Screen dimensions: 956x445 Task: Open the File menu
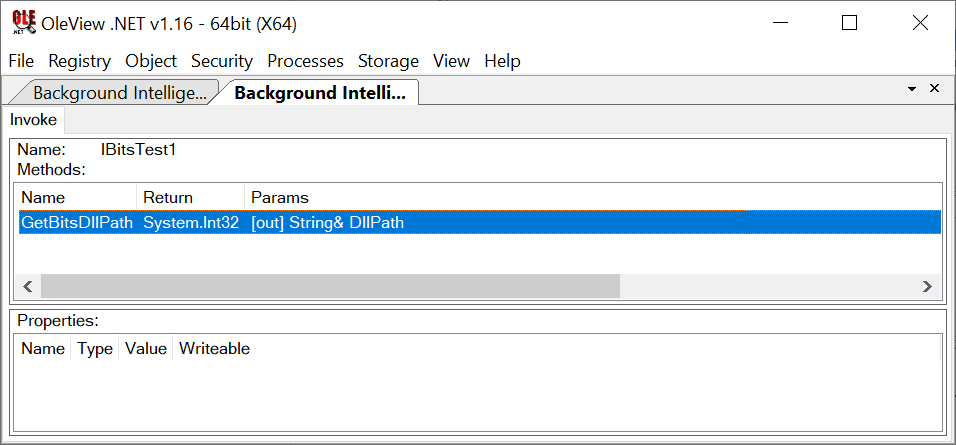pyautogui.click(x=21, y=61)
